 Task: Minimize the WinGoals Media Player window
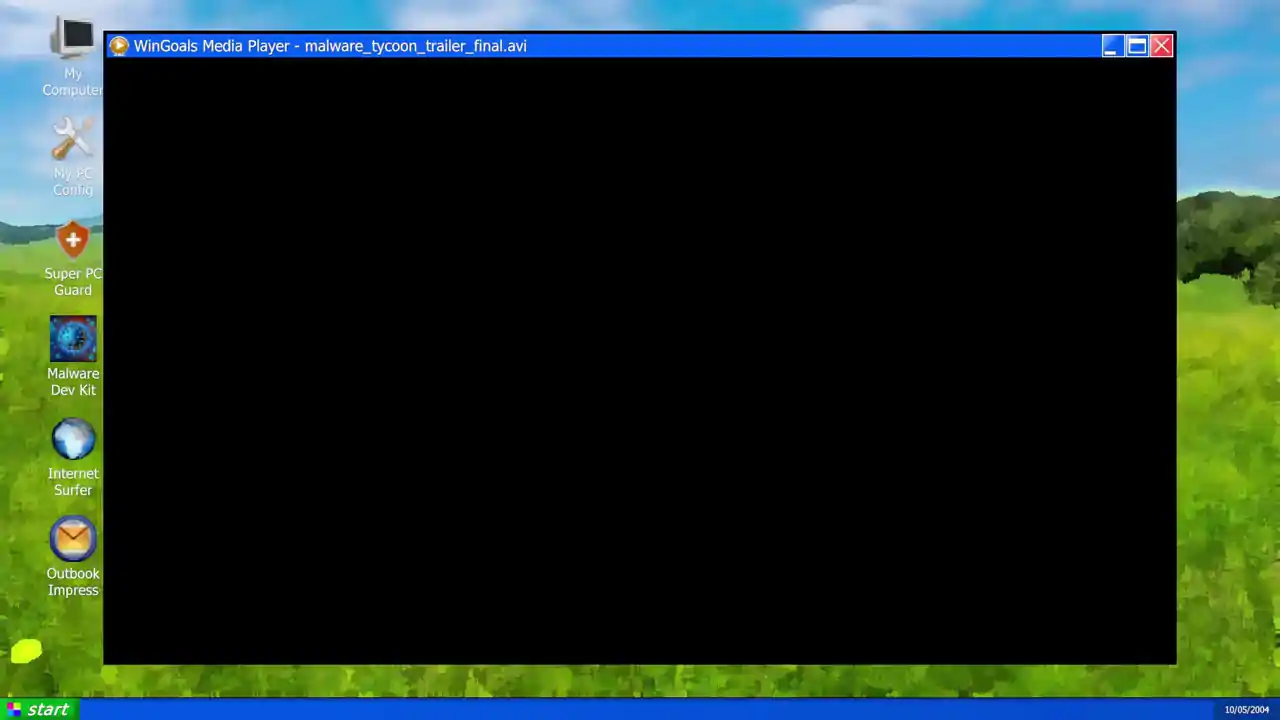click(x=1113, y=46)
